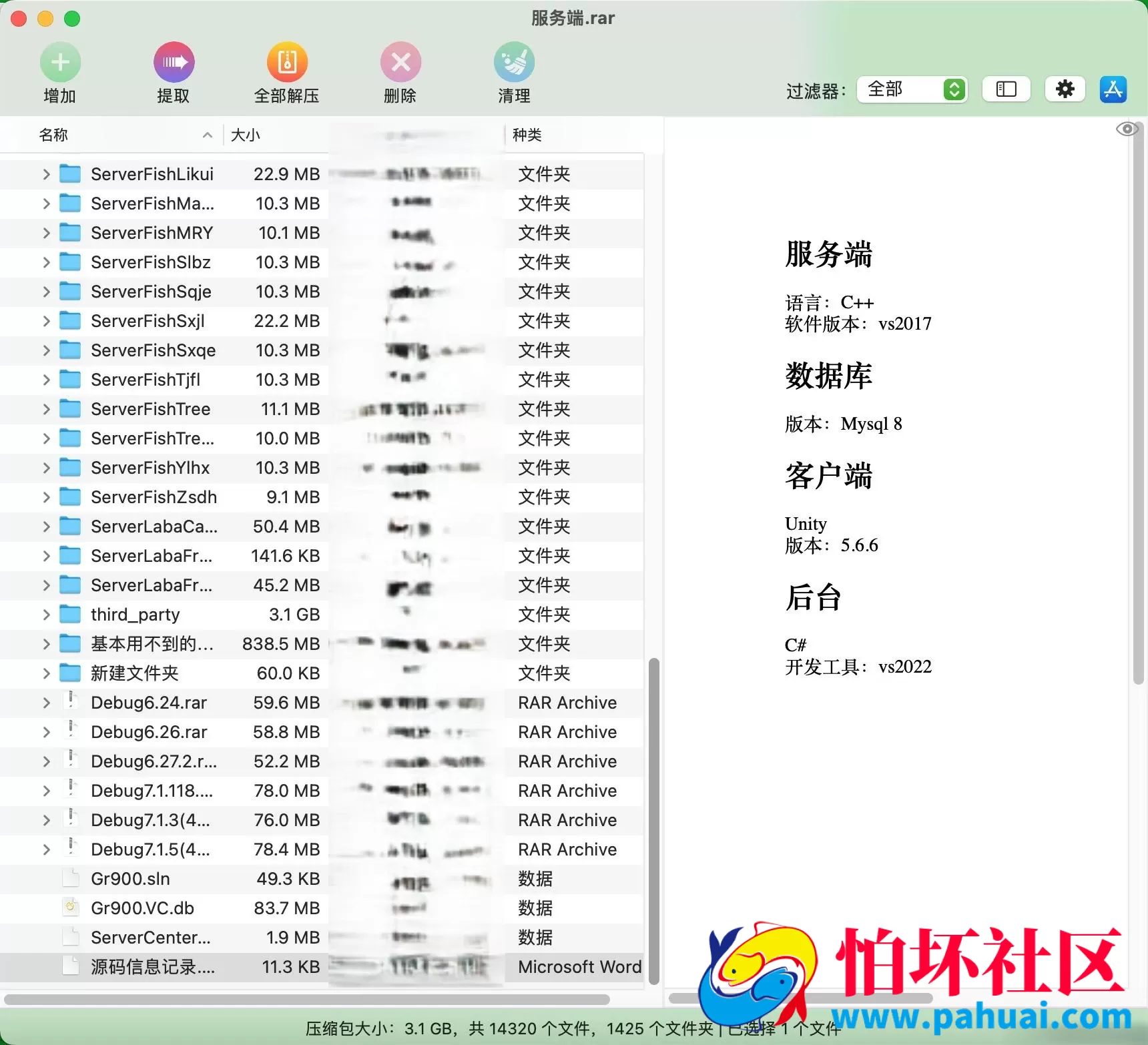
Task: Select the ServerFishSxjl folder icon
Action: 70,321
